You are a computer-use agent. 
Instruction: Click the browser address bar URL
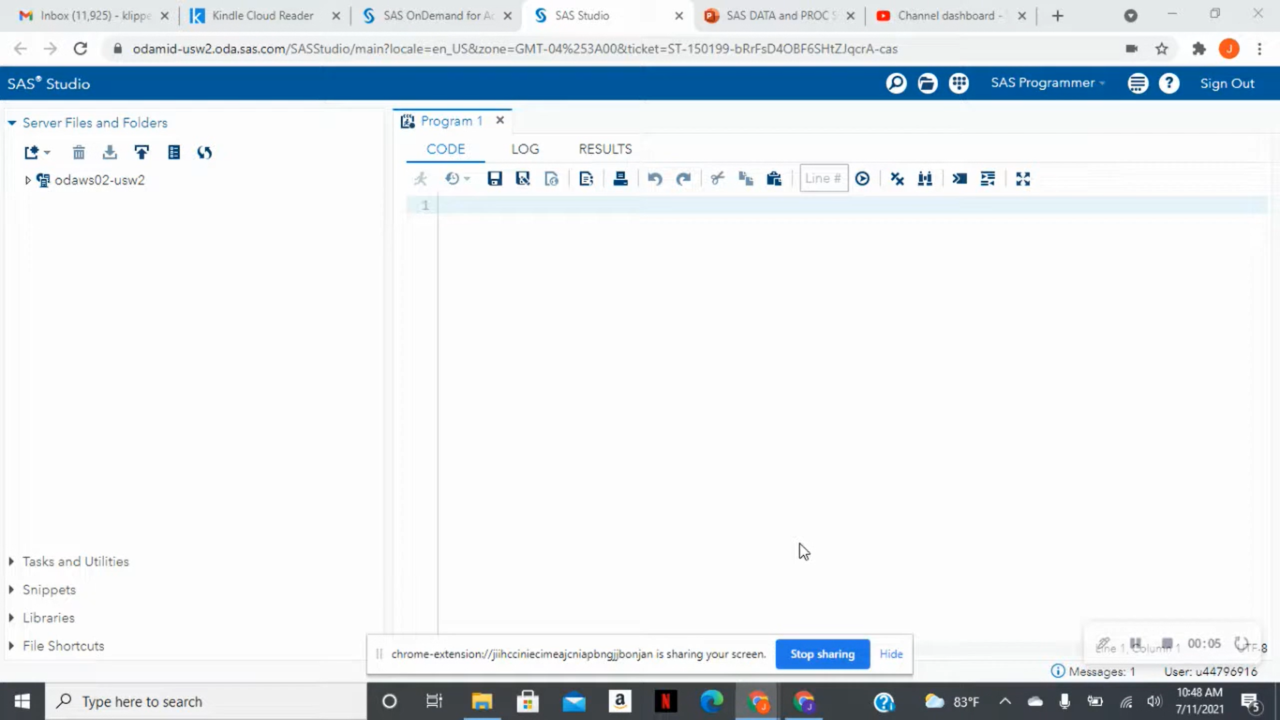click(x=515, y=48)
